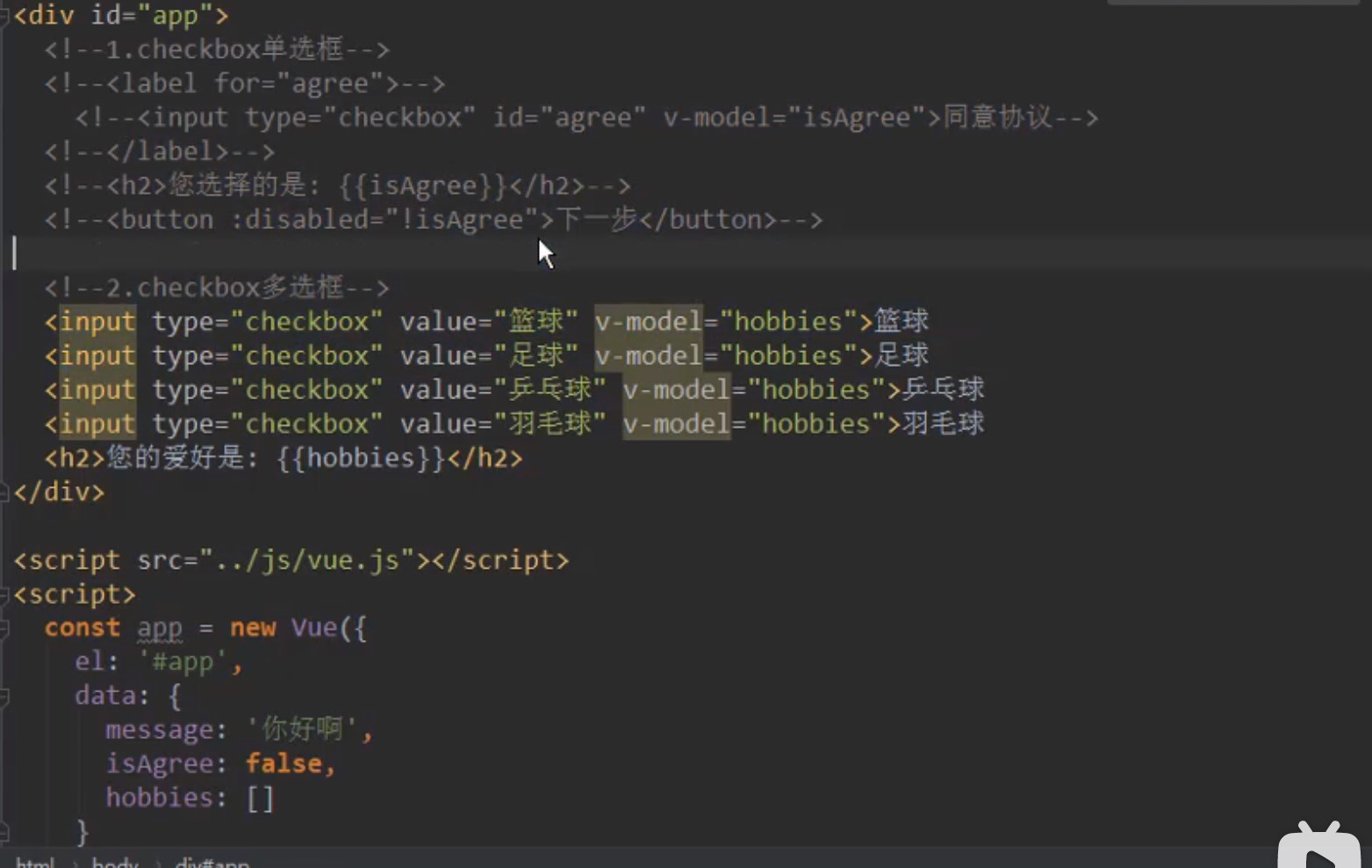Click value="篮球" attribute

point(489,322)
